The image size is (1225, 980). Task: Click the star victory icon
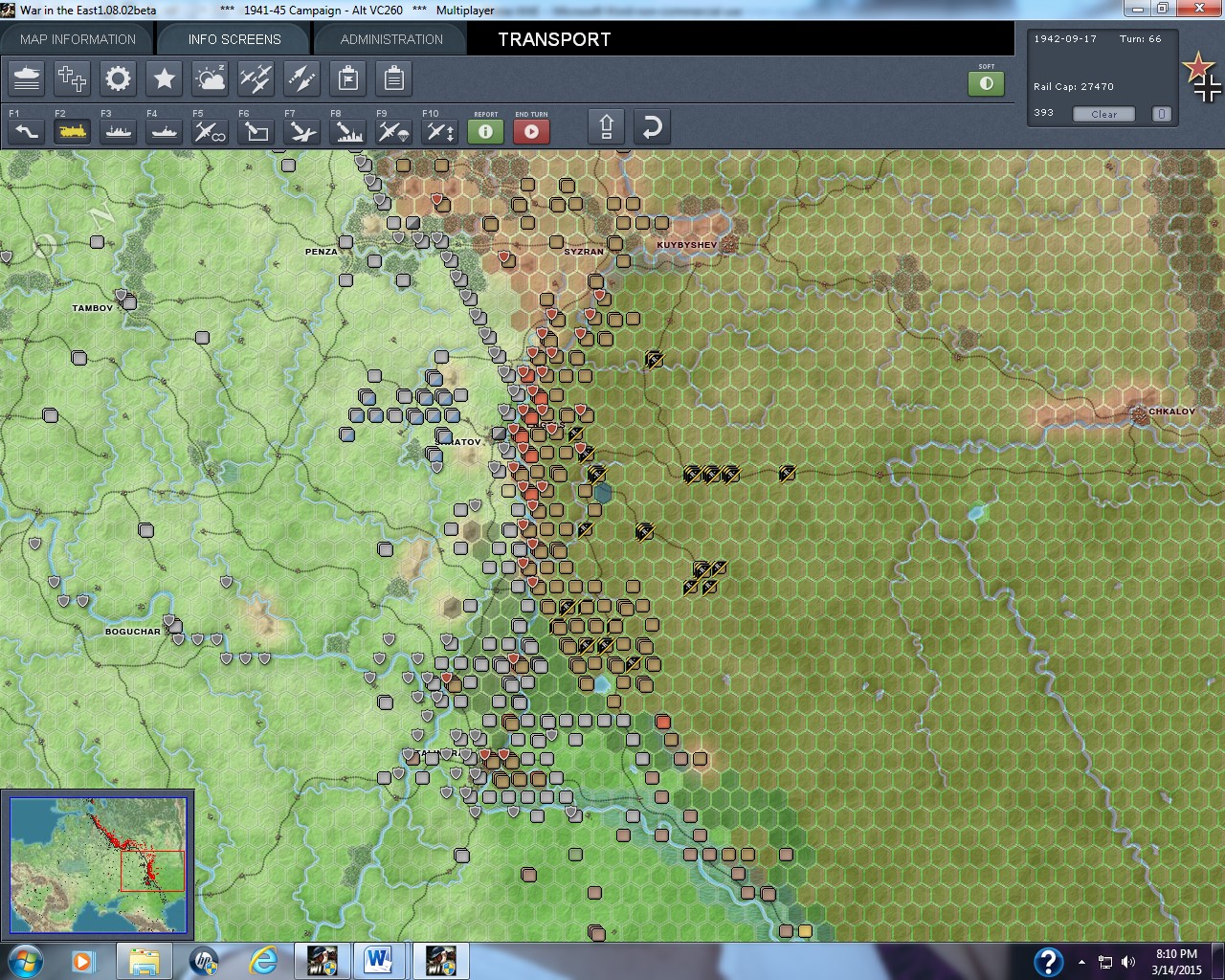click(165, 78)
